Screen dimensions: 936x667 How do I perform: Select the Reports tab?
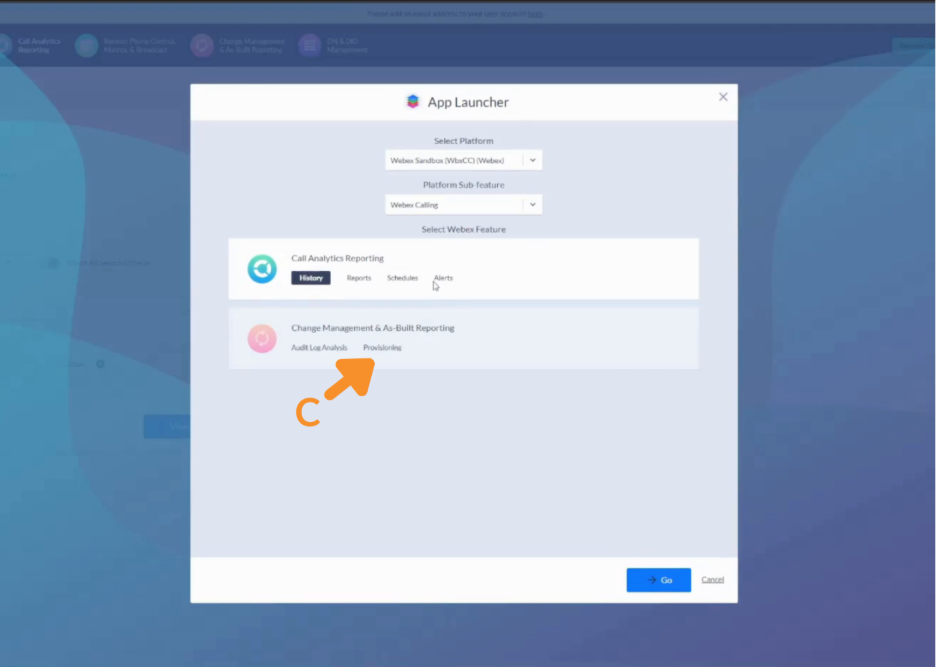359,278
